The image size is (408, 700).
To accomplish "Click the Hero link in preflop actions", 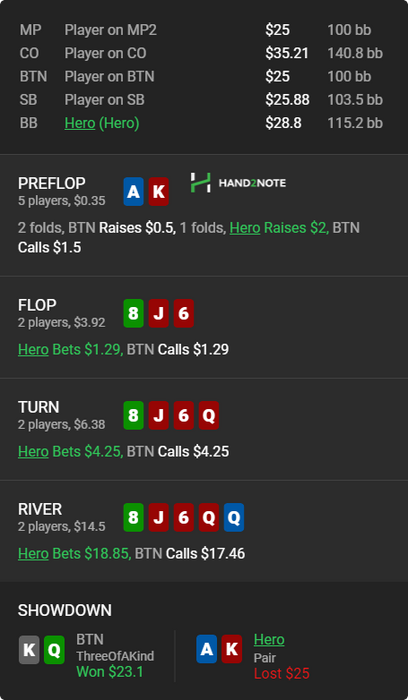I will [245, 228].
